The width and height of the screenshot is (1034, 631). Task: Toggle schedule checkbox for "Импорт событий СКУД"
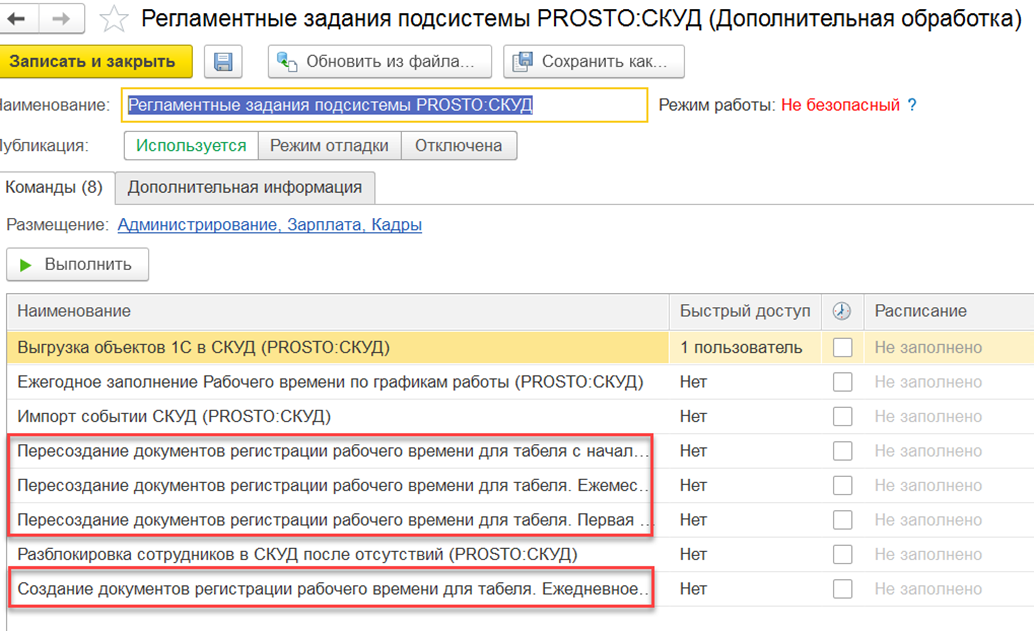point(843,416)
